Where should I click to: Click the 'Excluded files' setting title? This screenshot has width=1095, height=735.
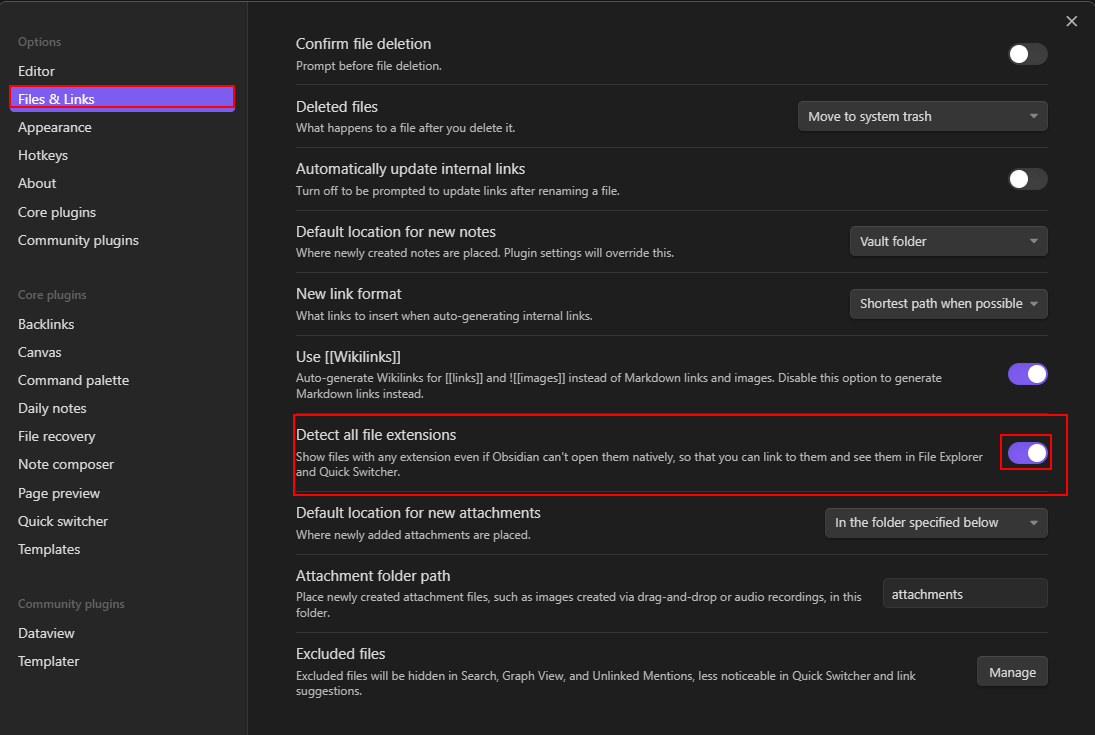point(340,654)
